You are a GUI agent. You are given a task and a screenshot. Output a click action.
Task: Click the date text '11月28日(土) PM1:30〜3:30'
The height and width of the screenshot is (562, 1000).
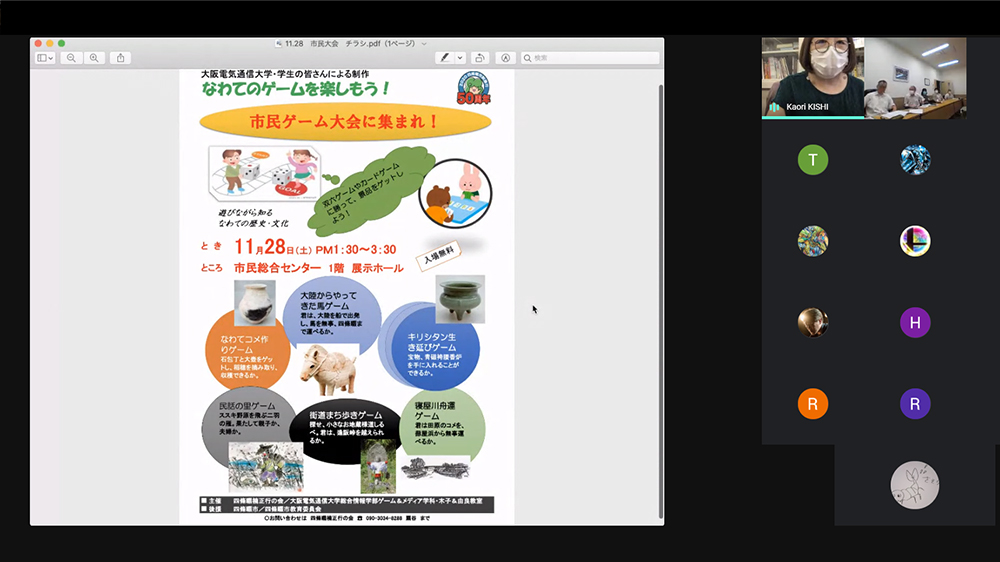(x=315, y=247)
